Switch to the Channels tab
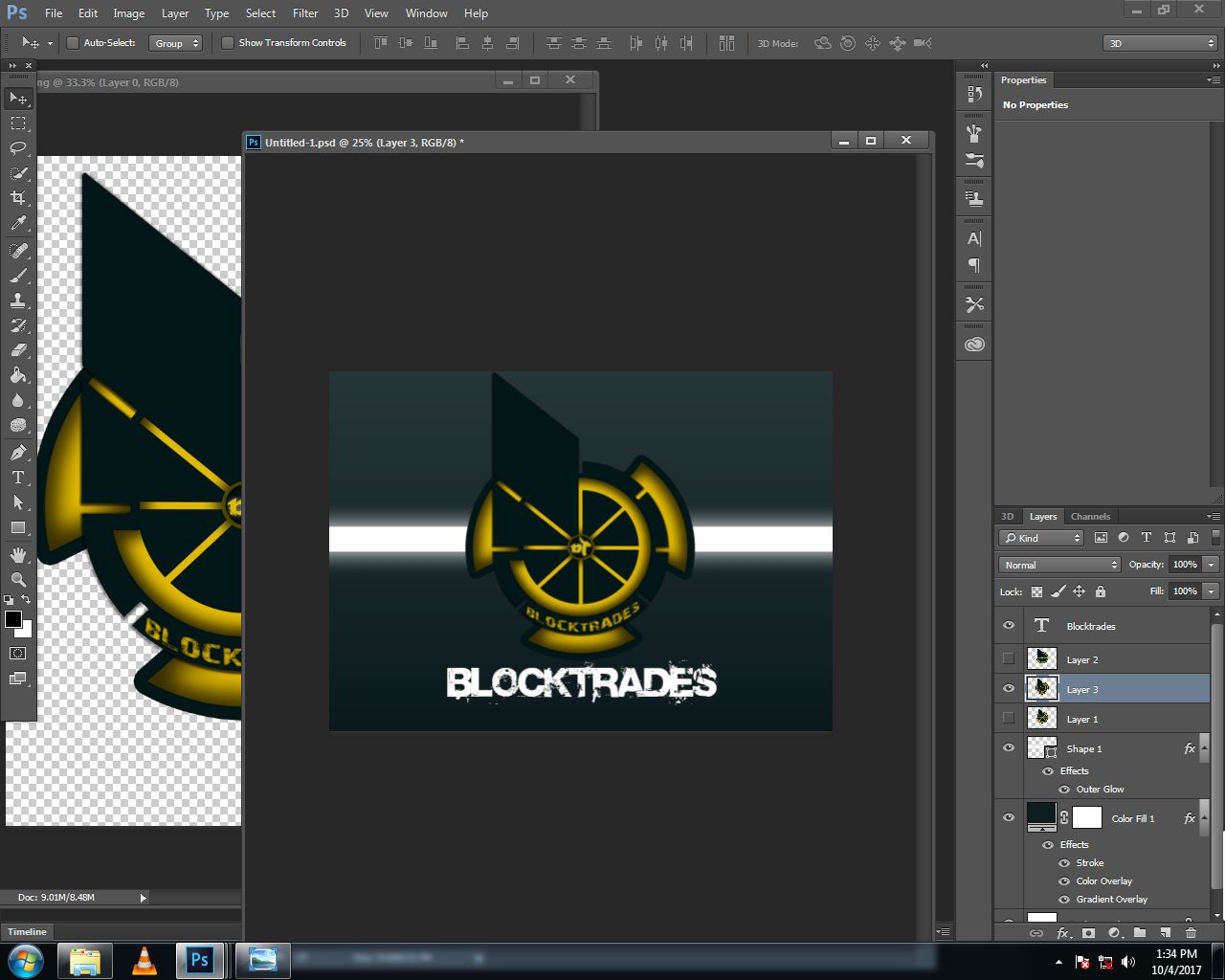This screenshot has width=1225, height=980. pyautogui.click(x=1090, y=517)
